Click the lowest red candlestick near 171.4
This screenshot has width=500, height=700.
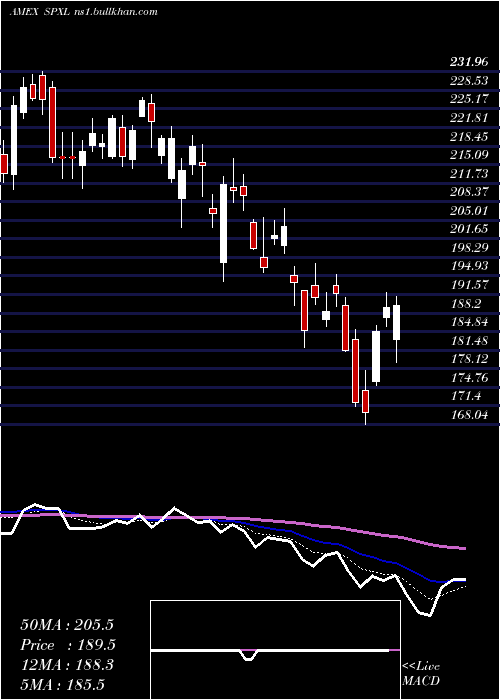pyautogui.click(x=366, y=401)
